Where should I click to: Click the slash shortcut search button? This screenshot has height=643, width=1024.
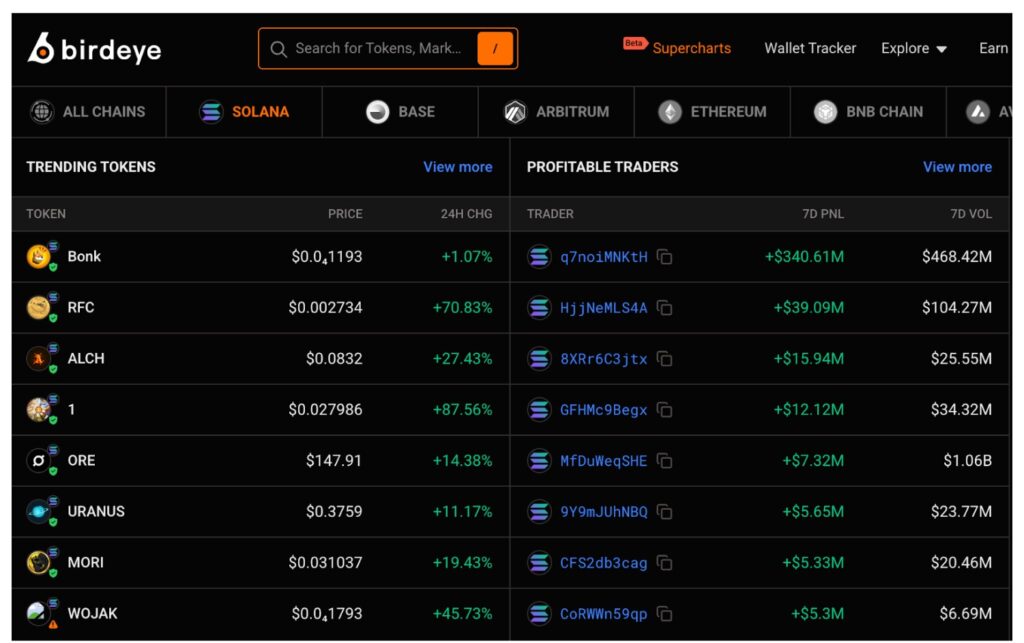495,48
